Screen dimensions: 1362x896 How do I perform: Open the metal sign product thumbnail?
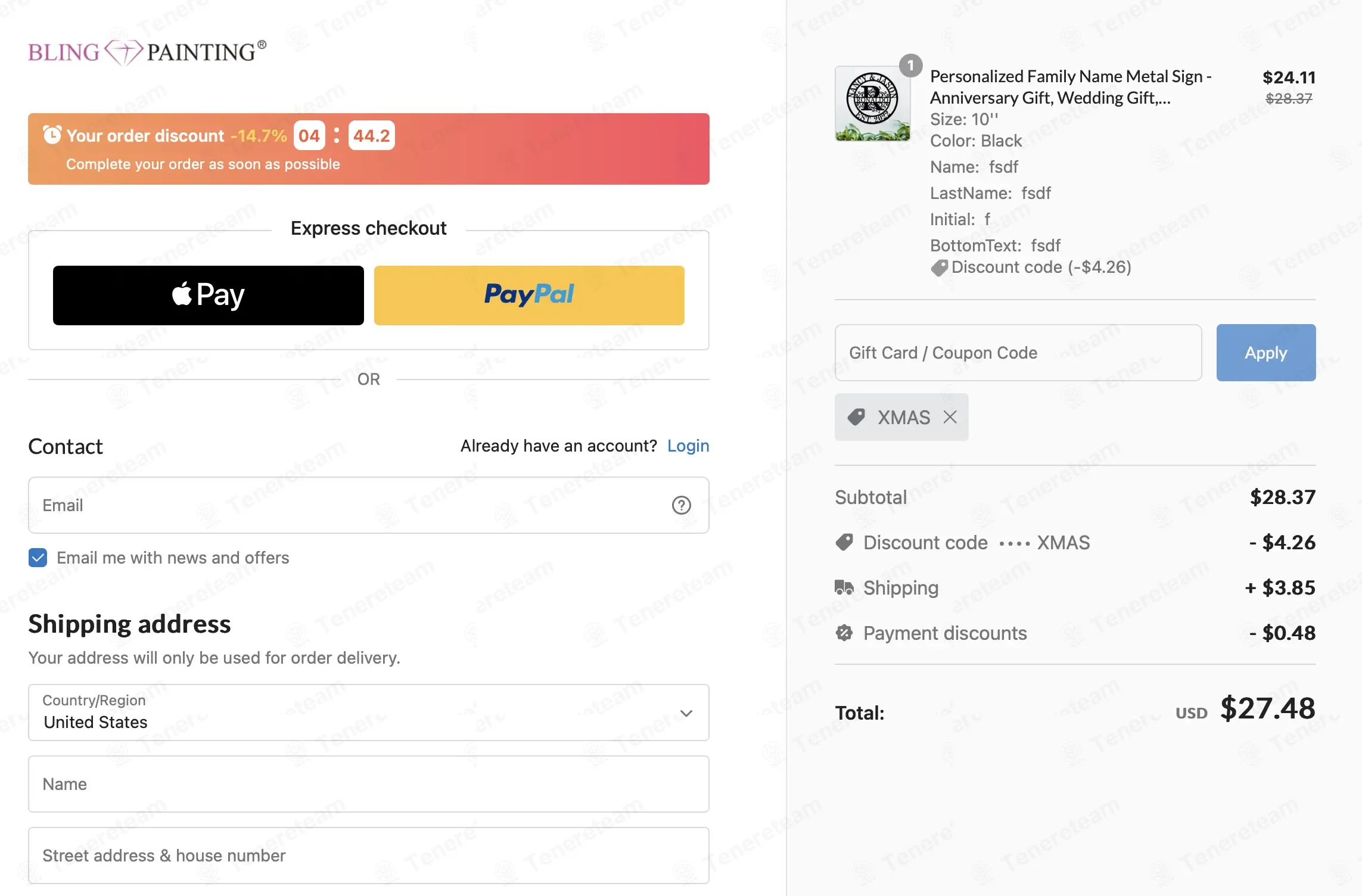click(x=873, y=104)
